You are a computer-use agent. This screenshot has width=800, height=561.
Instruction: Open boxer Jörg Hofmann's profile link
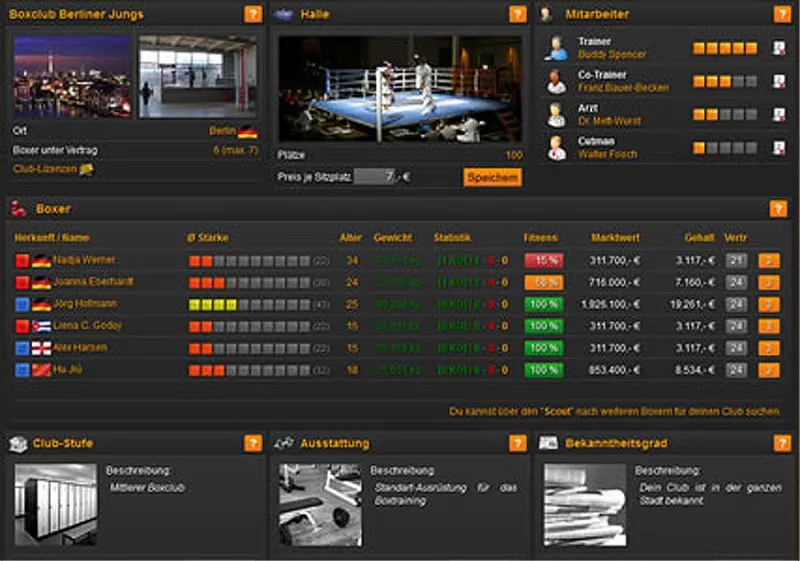[x=85, y=303]
